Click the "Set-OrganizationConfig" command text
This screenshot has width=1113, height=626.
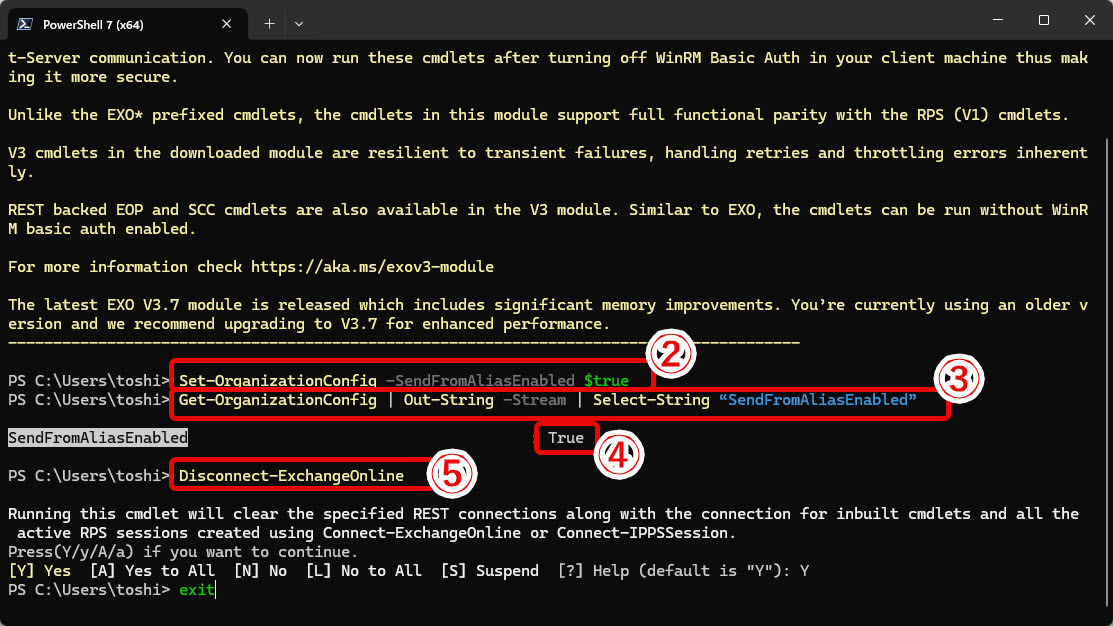pyautogui.click(x=278, y=380)
